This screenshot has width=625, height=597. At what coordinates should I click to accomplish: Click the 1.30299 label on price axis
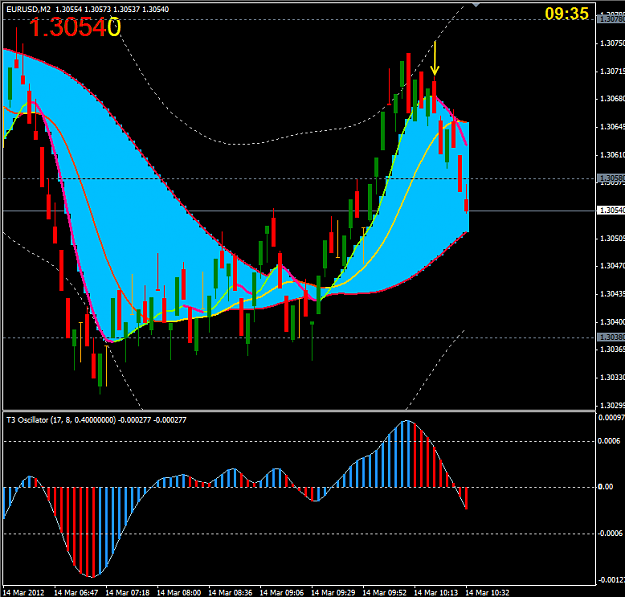(612, 406)
